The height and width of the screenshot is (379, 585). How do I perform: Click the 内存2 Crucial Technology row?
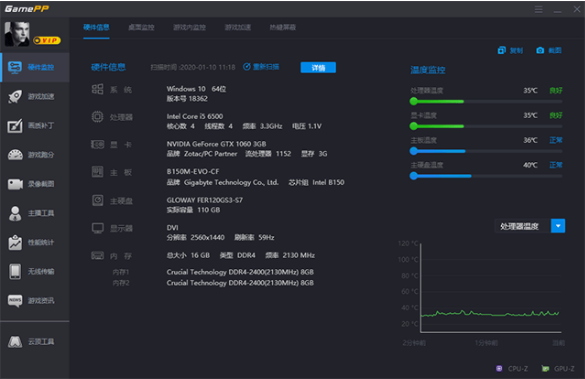tap(240, 283)
